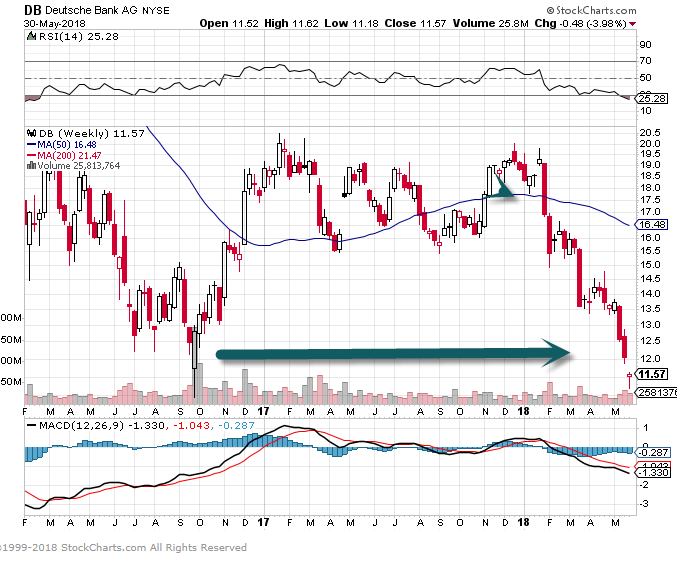Click the -1.330 MACD tag on axis
Viewport: 693px width, 569px height.
pos(653,473)
